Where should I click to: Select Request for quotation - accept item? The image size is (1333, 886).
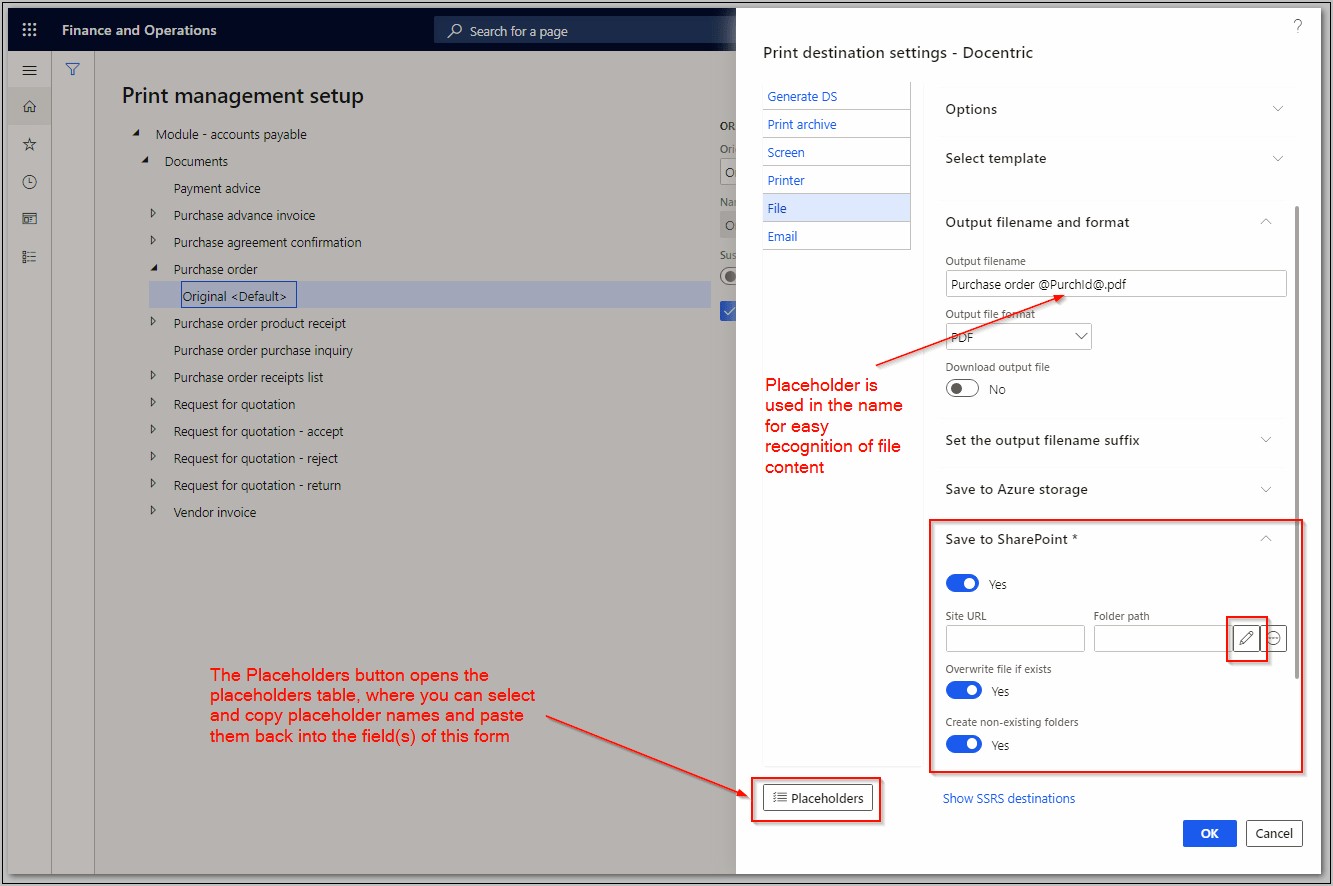(258, 431)
